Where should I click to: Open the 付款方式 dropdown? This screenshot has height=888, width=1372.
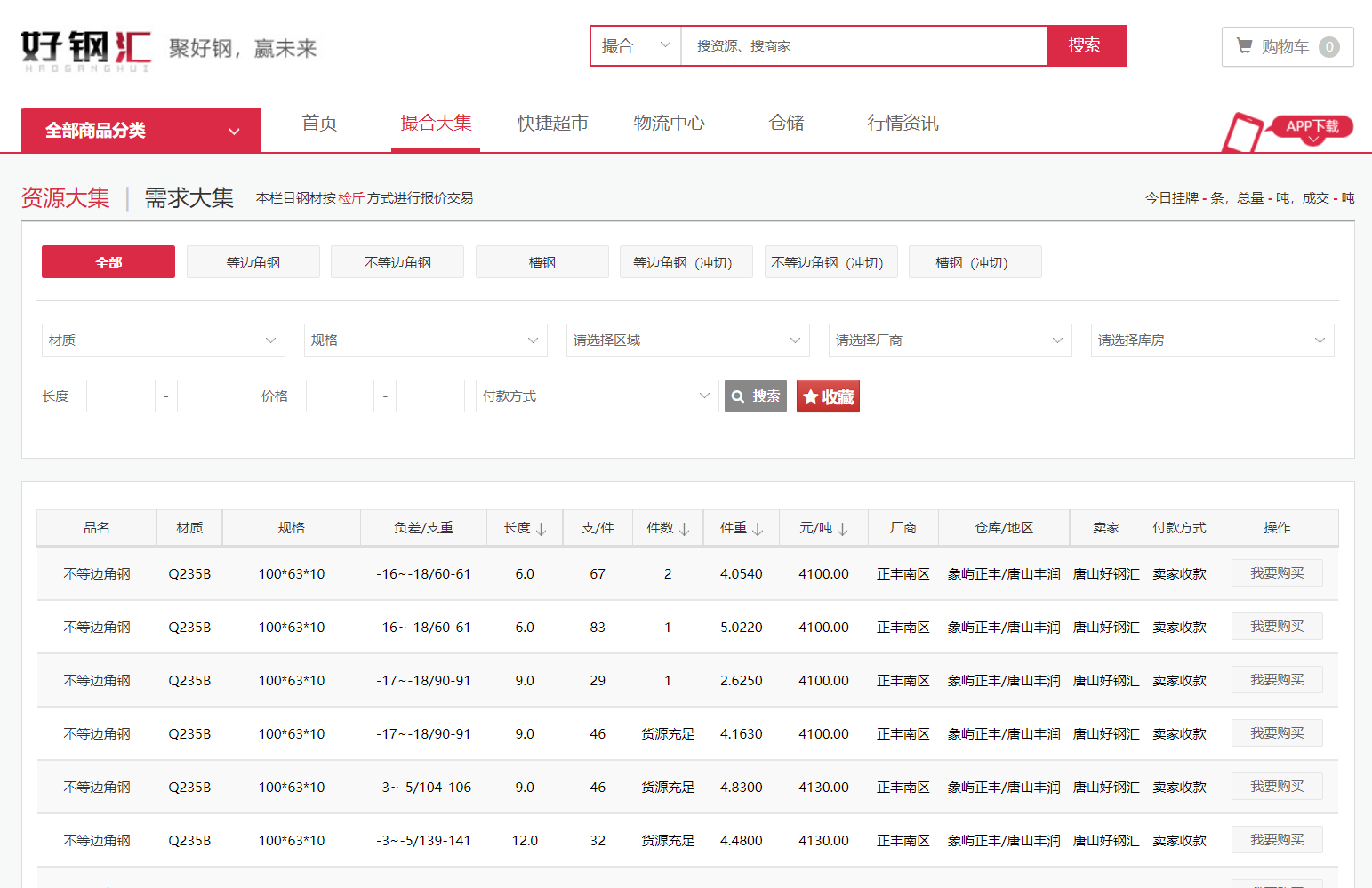click(x=596, y=396)
